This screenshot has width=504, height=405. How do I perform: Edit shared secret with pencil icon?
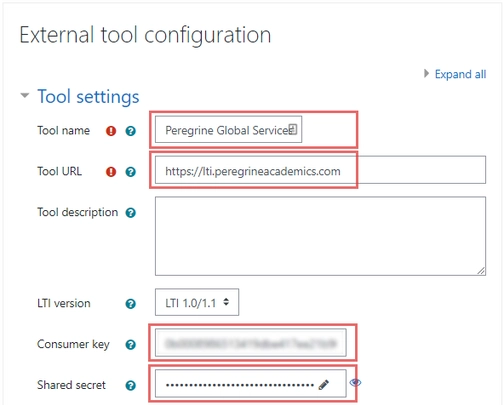tap(324, 385)
